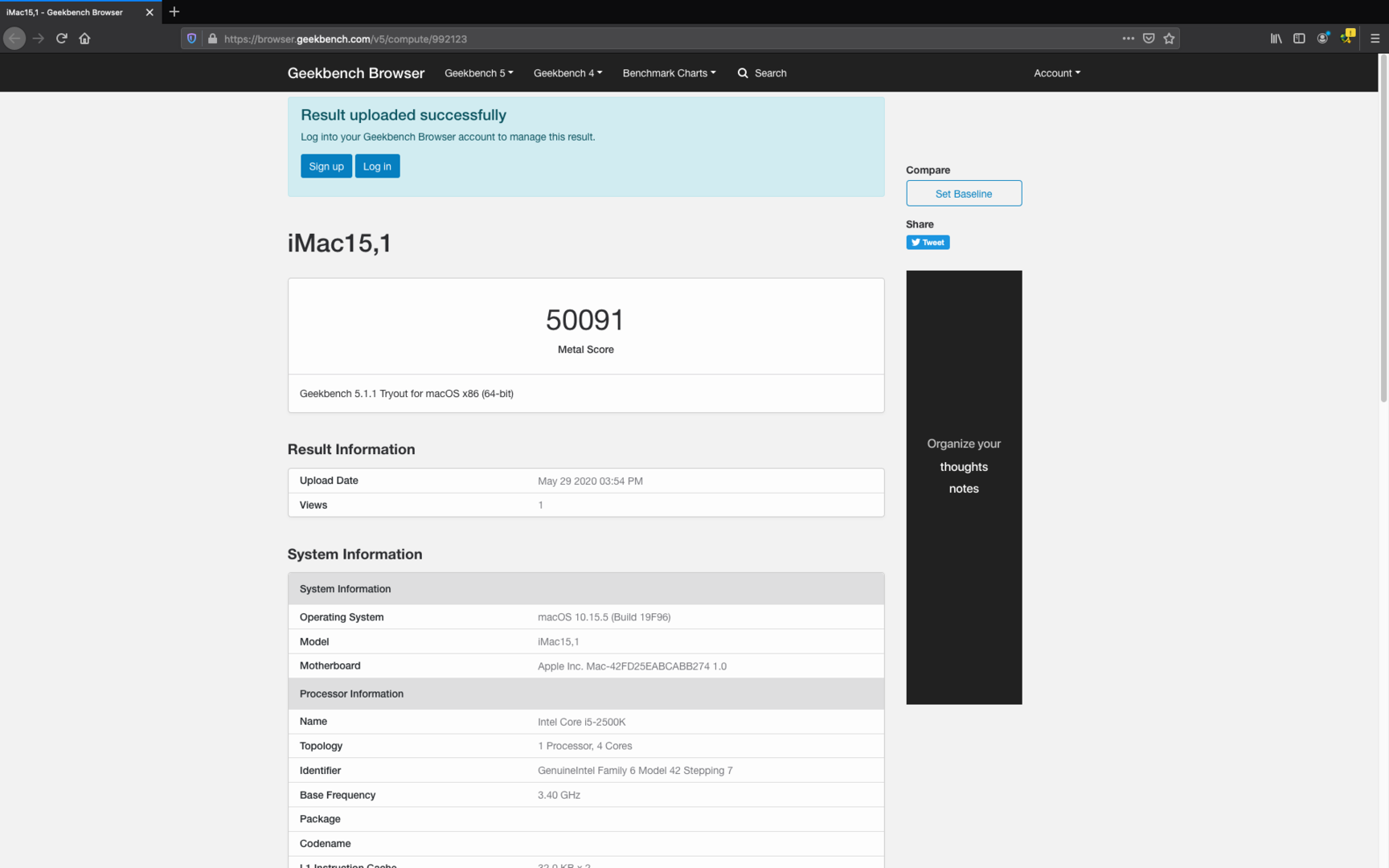Open a new browser tab

point(174,12)
